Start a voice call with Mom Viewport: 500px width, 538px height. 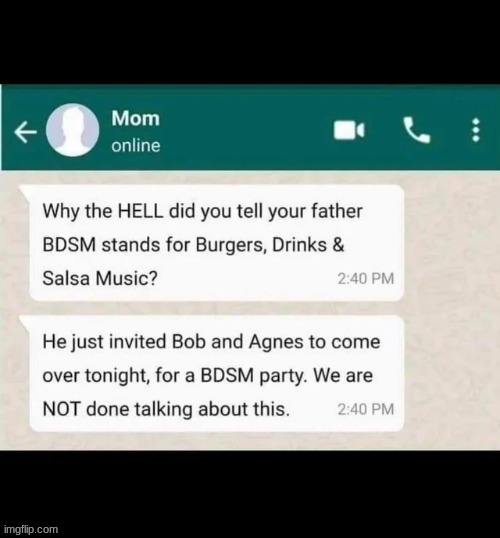(x=416, y=130)
